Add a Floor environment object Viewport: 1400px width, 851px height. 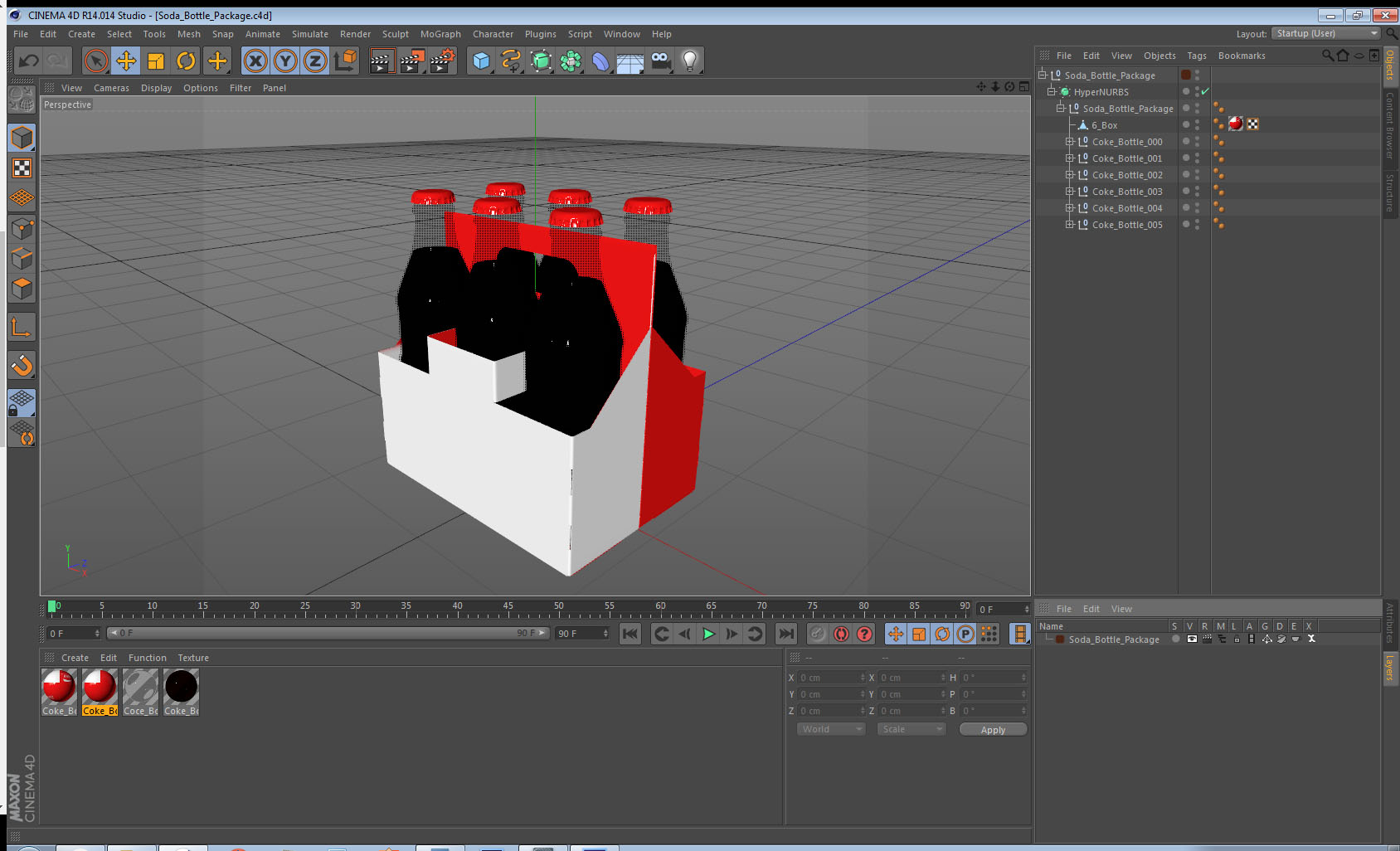click(630, 61)
